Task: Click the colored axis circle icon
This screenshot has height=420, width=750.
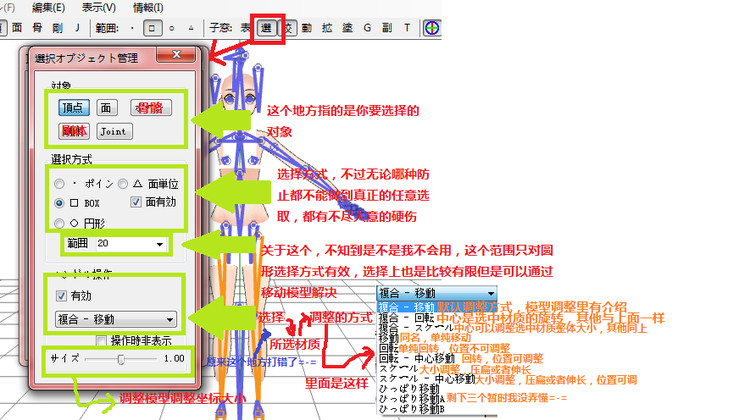Action: tap(432, 28)
